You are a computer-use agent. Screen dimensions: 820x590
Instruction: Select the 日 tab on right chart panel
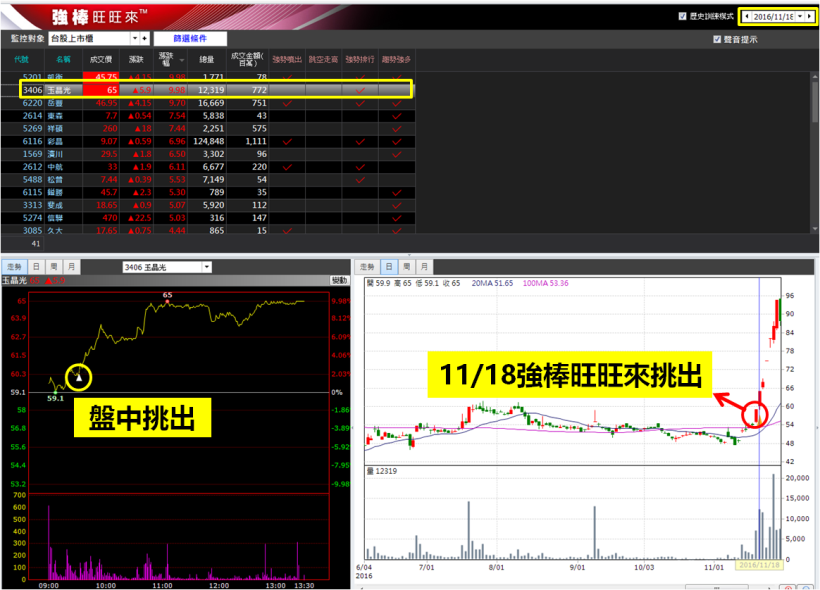[389, 267]
